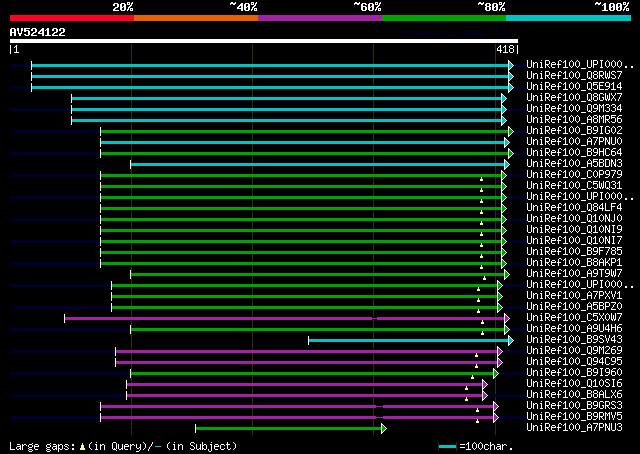Screen dimensions: 640x454
Task: Open hit UniRef100_A8MR56
Action: click(574, 120)
